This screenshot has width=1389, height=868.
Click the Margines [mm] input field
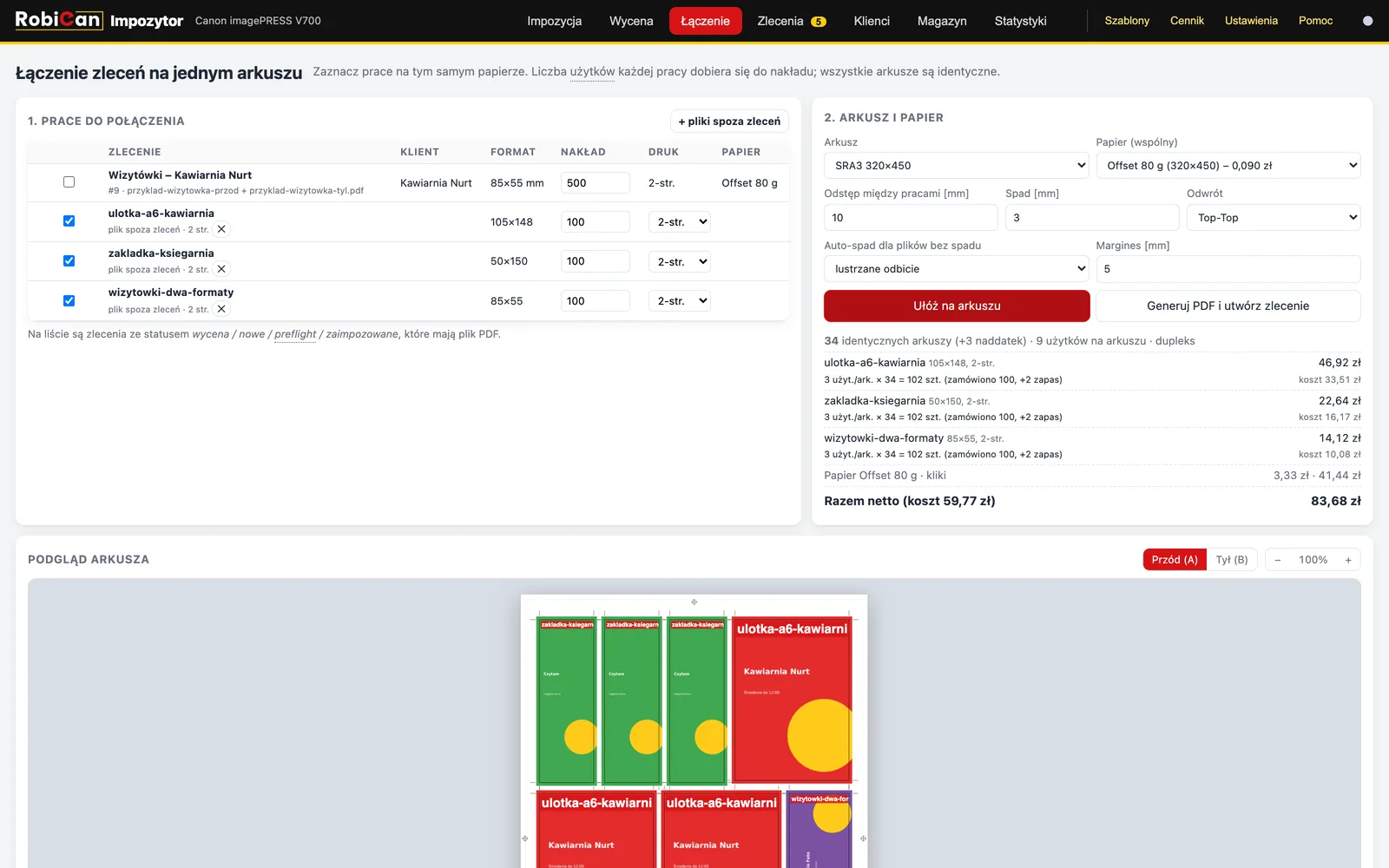(1228, 269)
